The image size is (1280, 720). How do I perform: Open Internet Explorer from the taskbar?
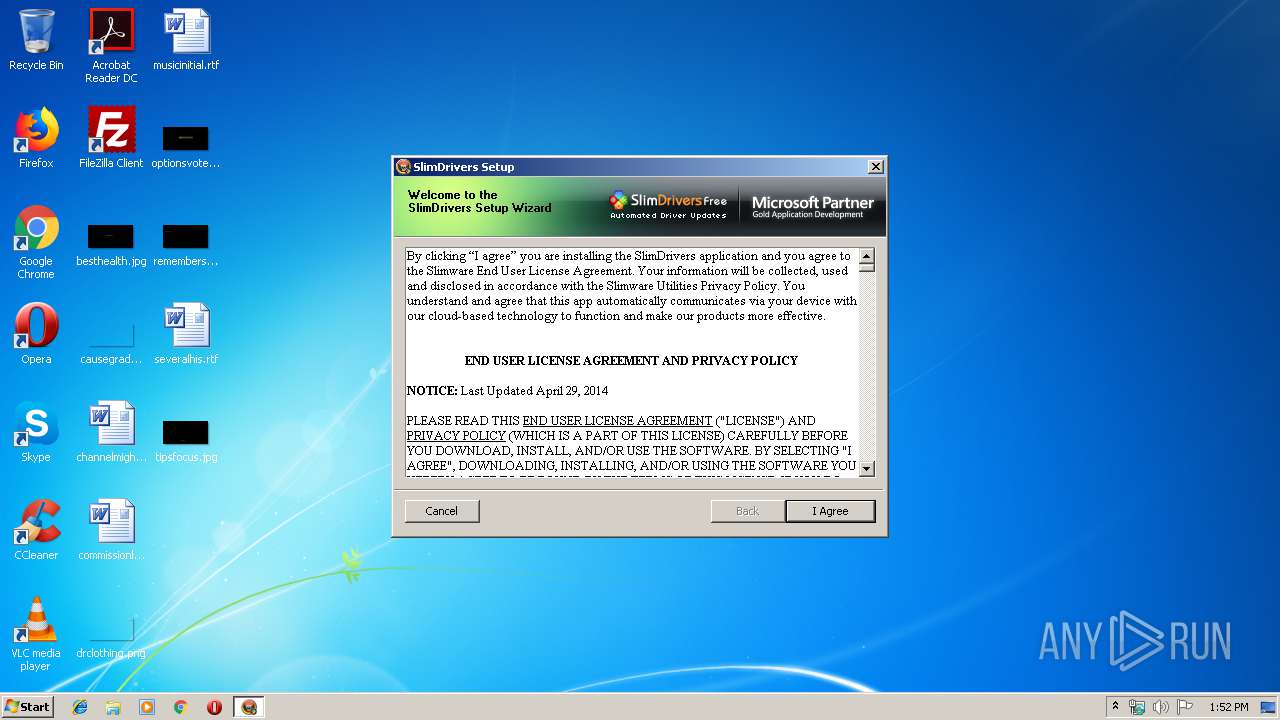tap(80, 707)
